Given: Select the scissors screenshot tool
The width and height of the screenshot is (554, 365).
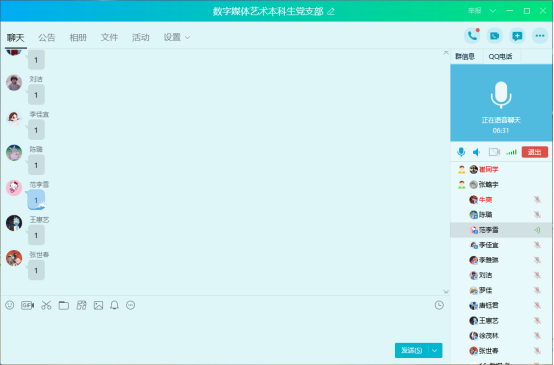Looking at the screenshot, I should [46, 305].
